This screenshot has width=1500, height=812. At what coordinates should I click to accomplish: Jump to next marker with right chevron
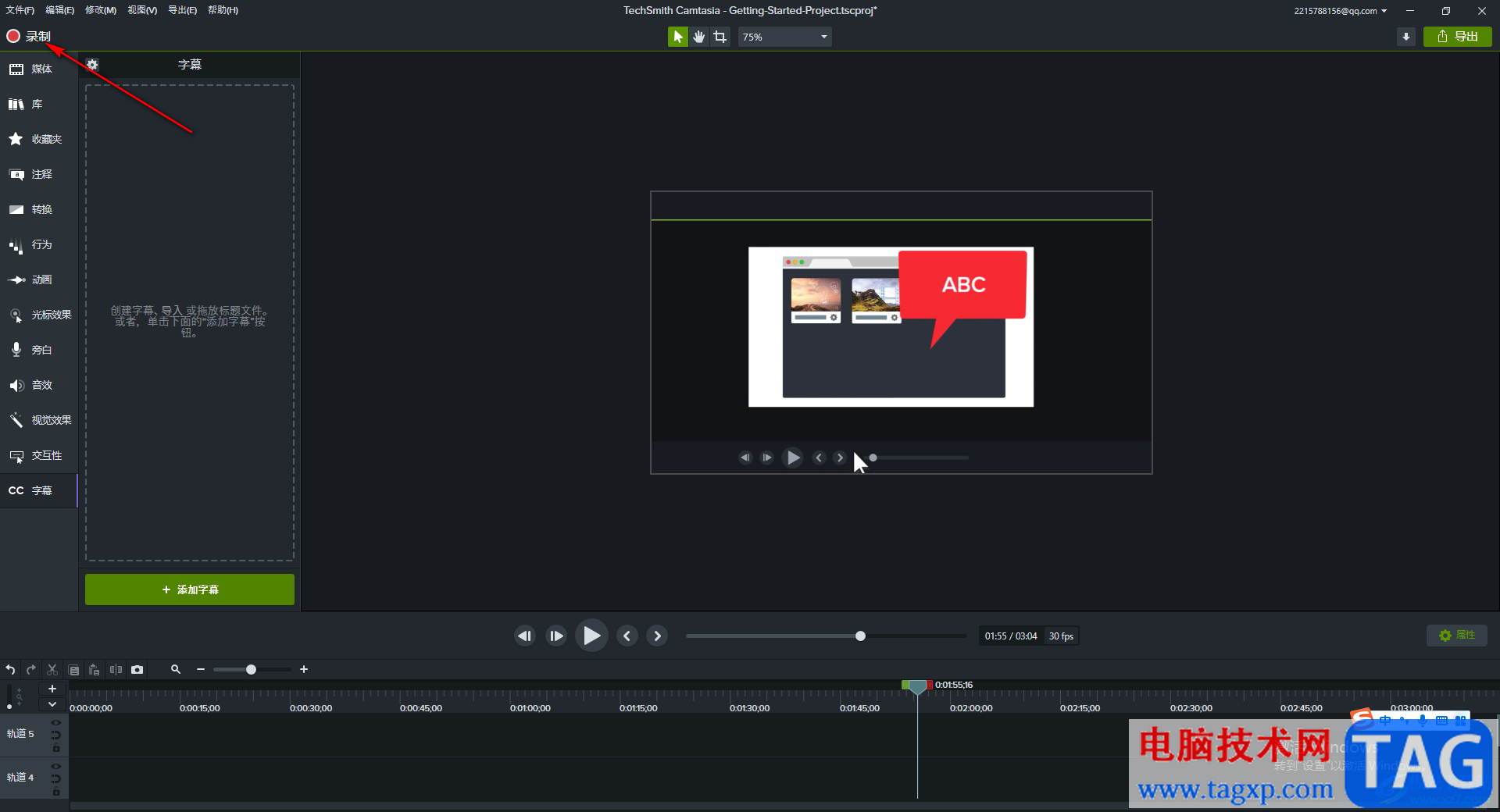point(658,636)
